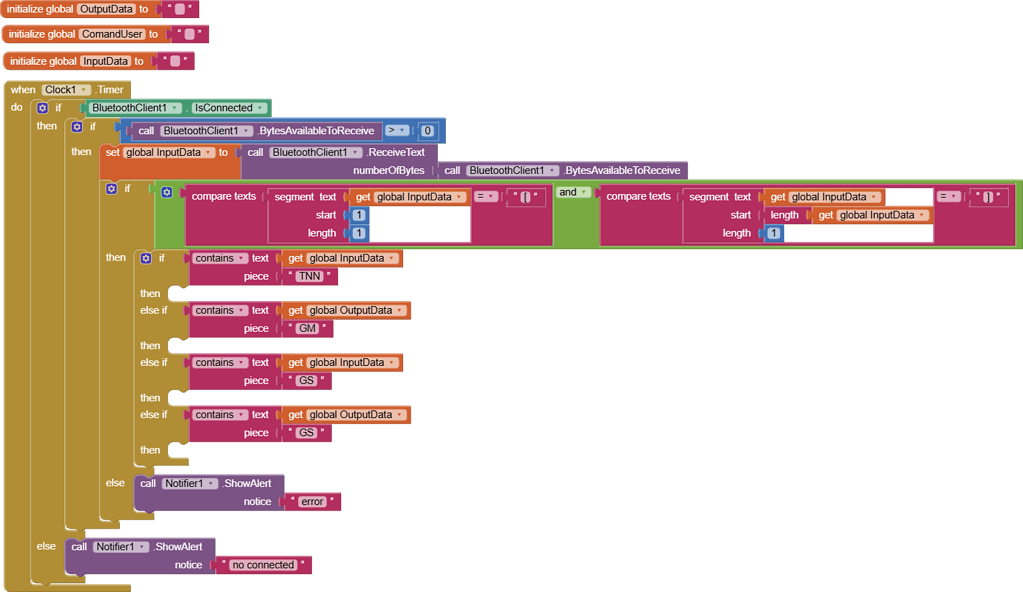Edit the 'error' notice text string
The width and height of the screenshot is (1023, 592).
click(x=312, y=502)
